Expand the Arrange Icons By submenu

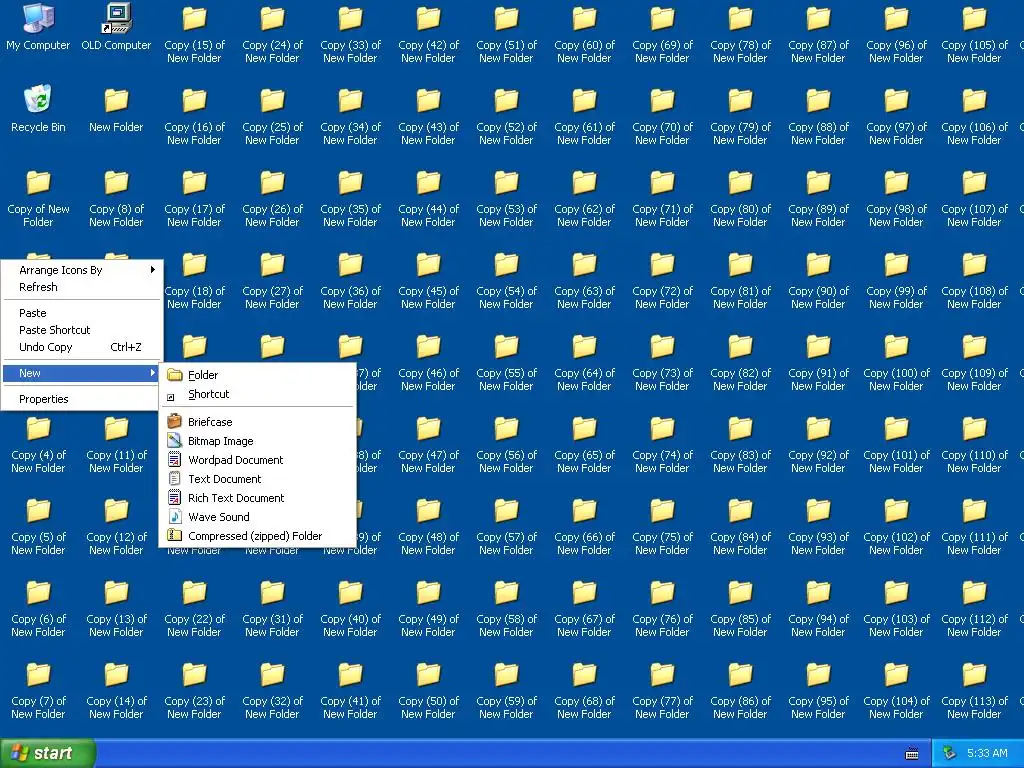[82, 270]
